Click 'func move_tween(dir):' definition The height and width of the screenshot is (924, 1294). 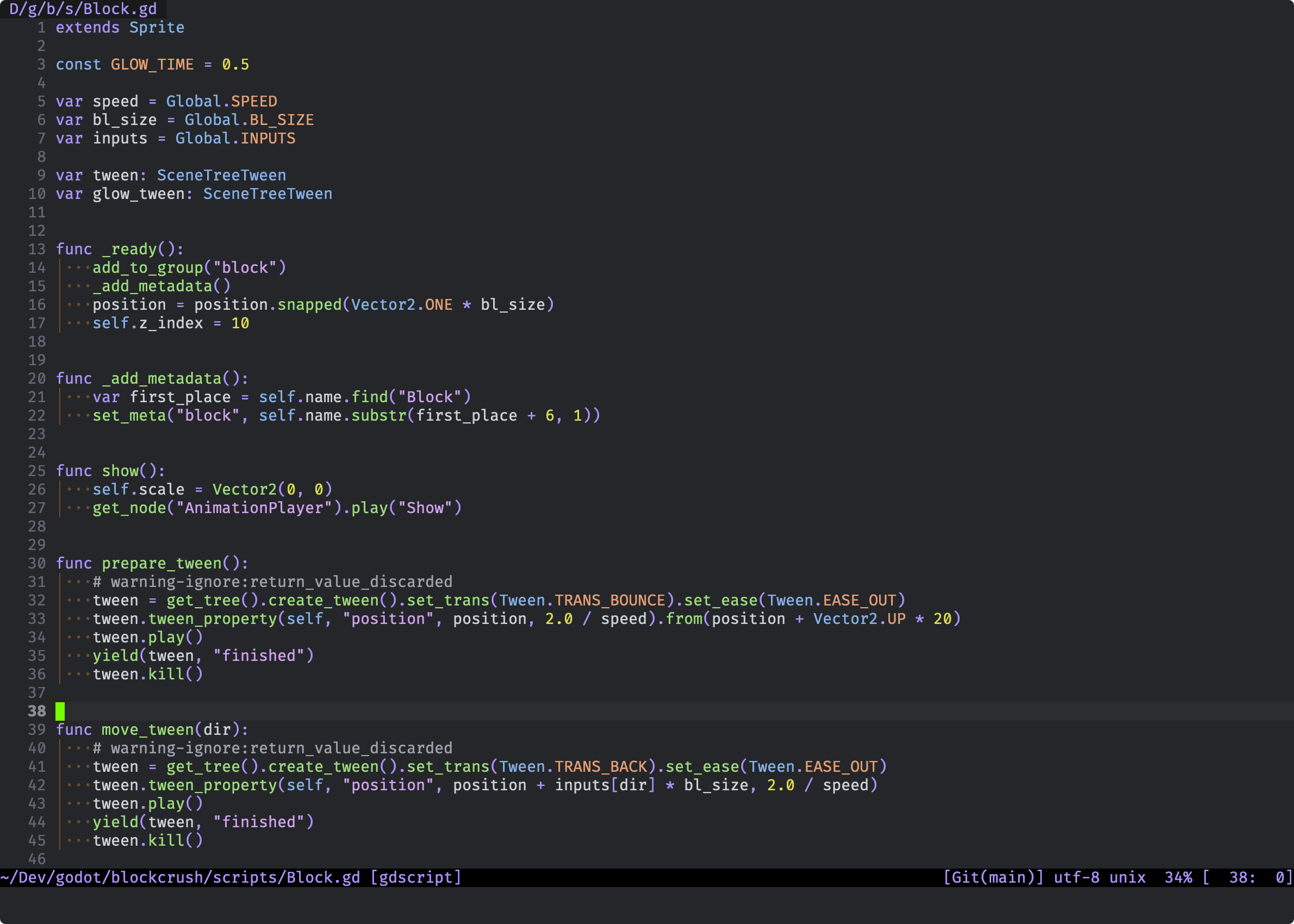click(152, 730)
